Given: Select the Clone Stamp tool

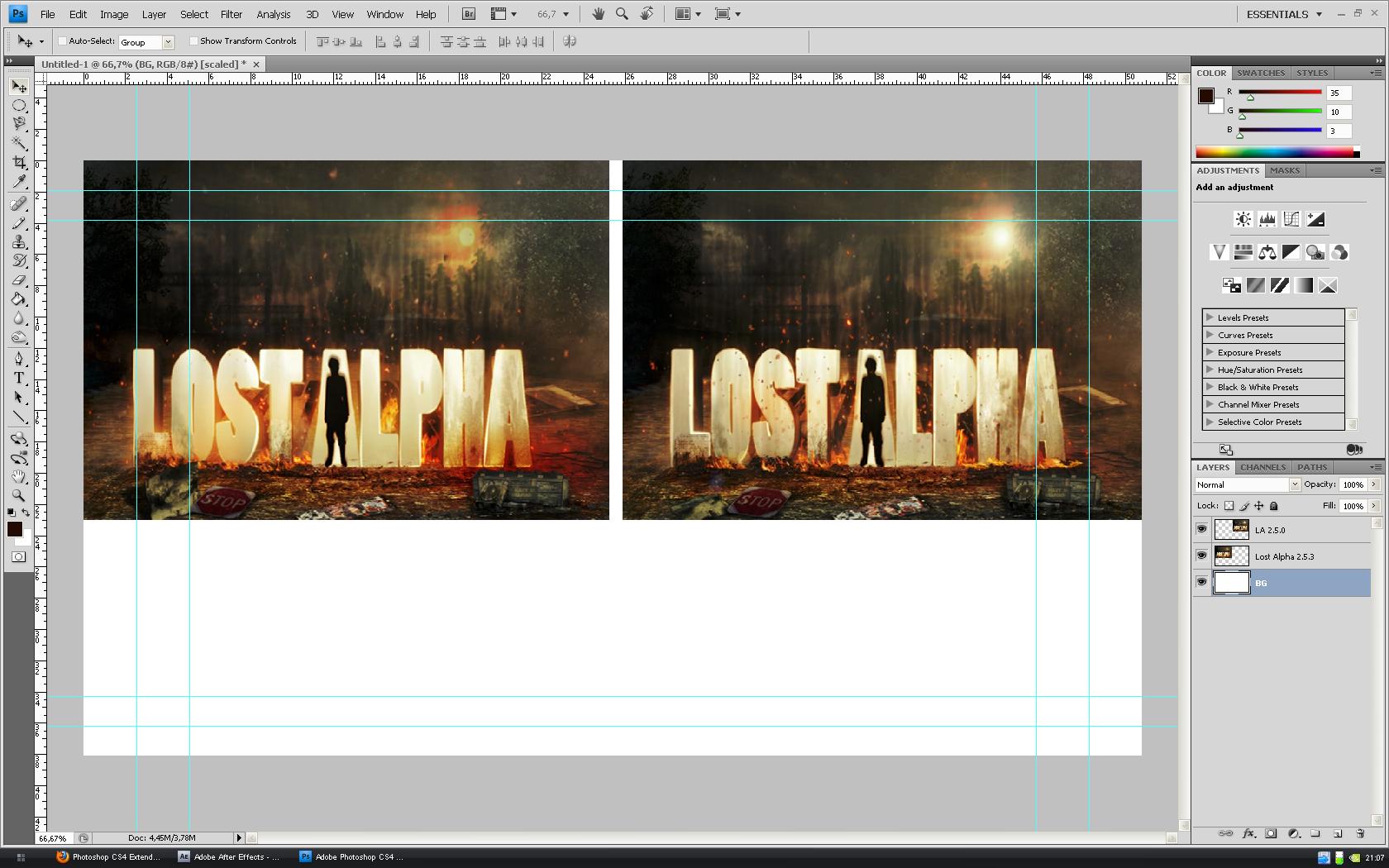Looking at the screenshot, I should point(19,242).
